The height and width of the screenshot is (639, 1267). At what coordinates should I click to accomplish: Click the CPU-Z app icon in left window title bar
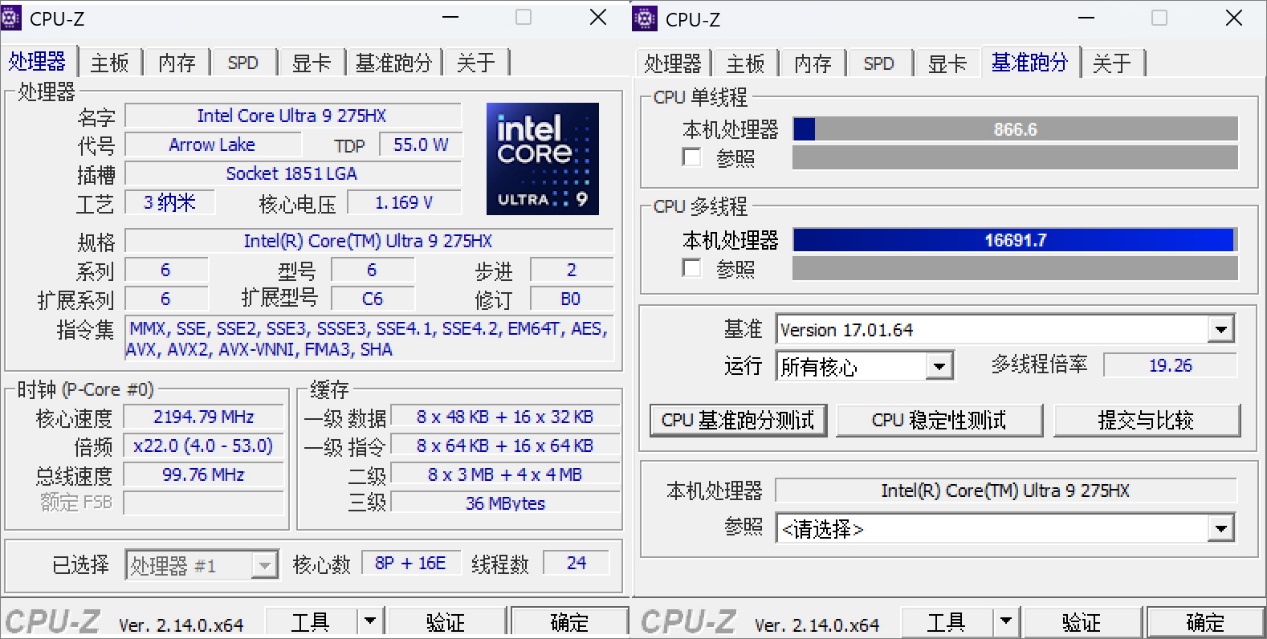click(13, 18)
